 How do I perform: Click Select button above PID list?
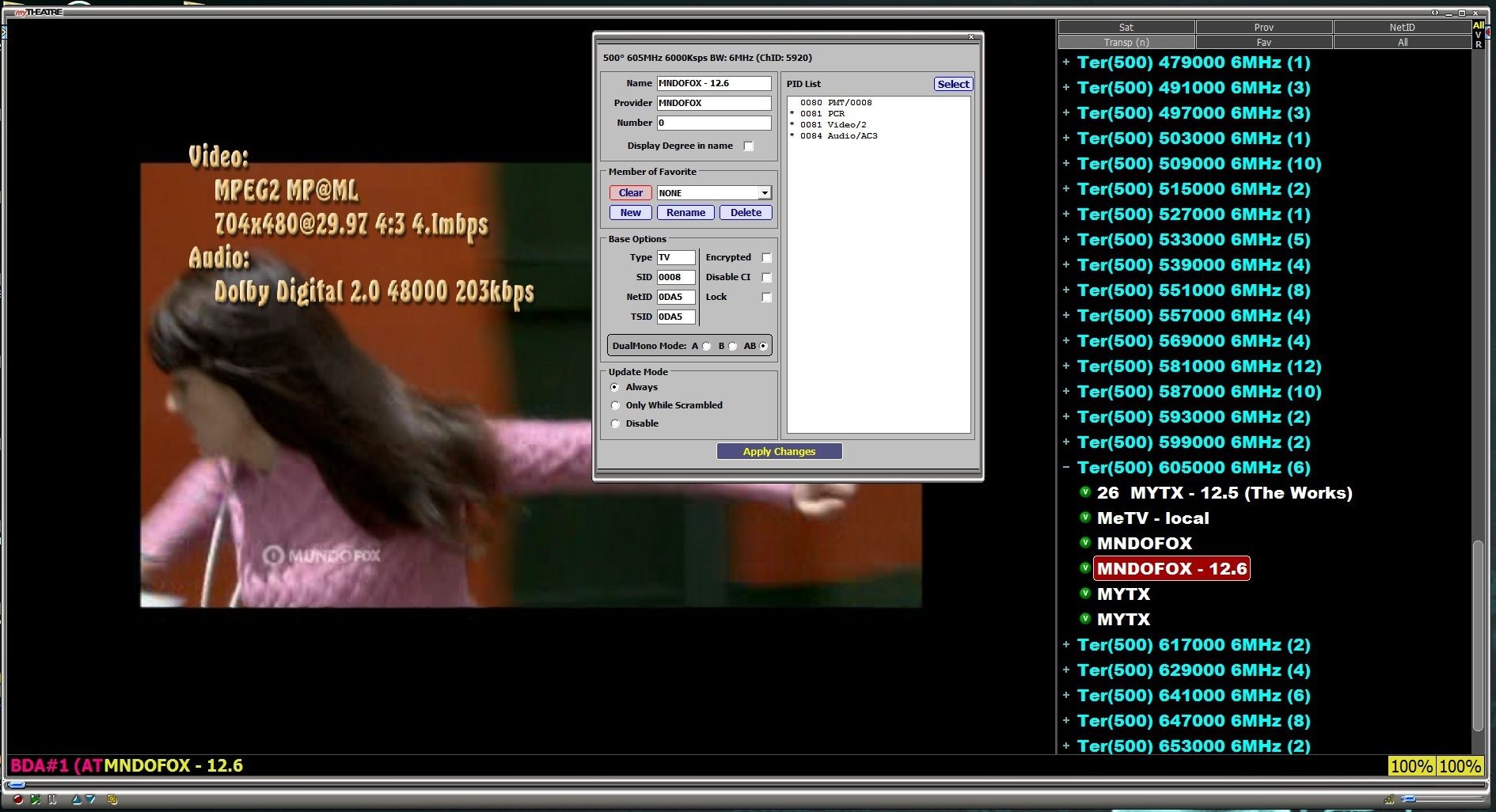[953, 84]
